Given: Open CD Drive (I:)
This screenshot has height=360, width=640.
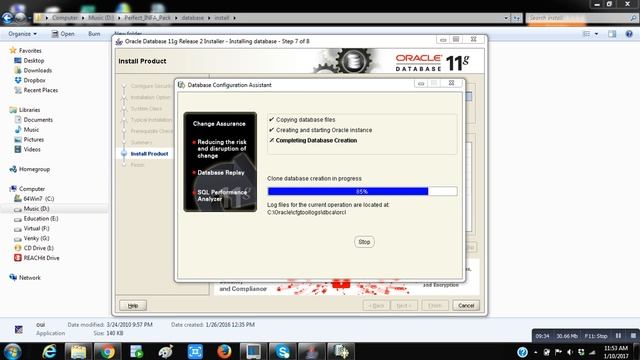Looking at the screenshot, I should tap(38, 248).
